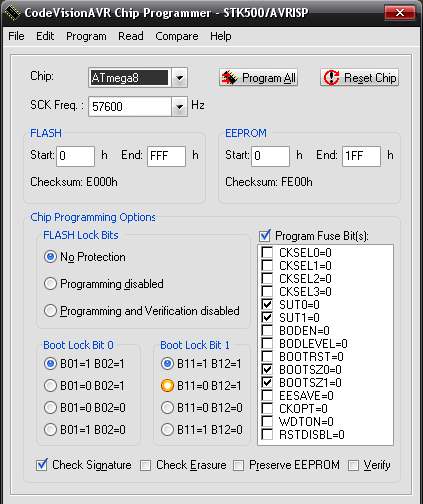Viewport: 423px width, 504px height.
Task: Check the CKSEL1=0 fuse bit
Action: [x=267, y=265]
